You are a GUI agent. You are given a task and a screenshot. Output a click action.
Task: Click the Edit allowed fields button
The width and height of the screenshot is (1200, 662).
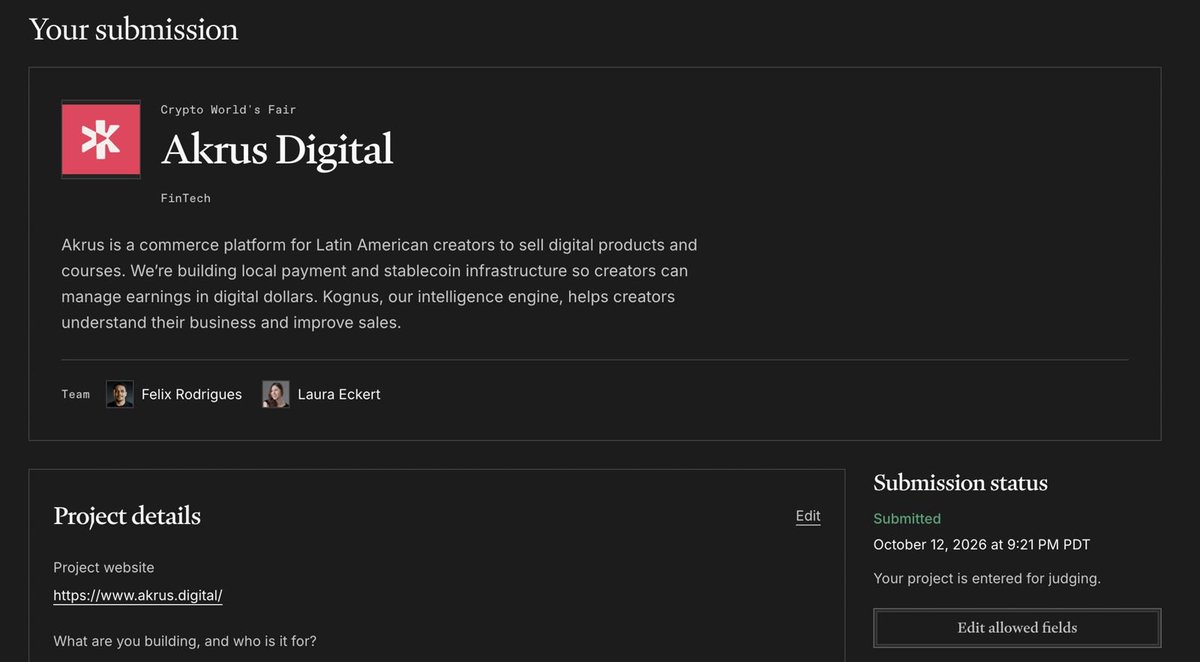(1017, 628)
